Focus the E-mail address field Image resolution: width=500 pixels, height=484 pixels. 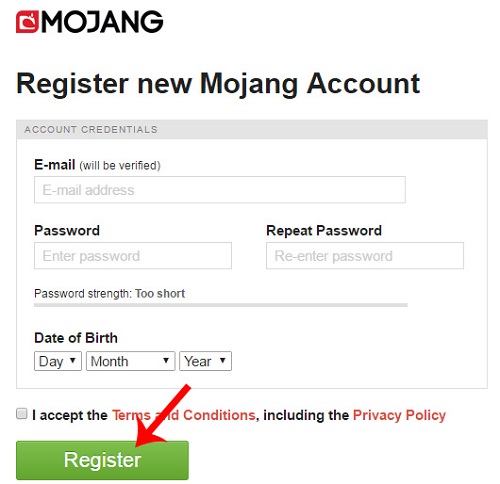tap(220, 190)
